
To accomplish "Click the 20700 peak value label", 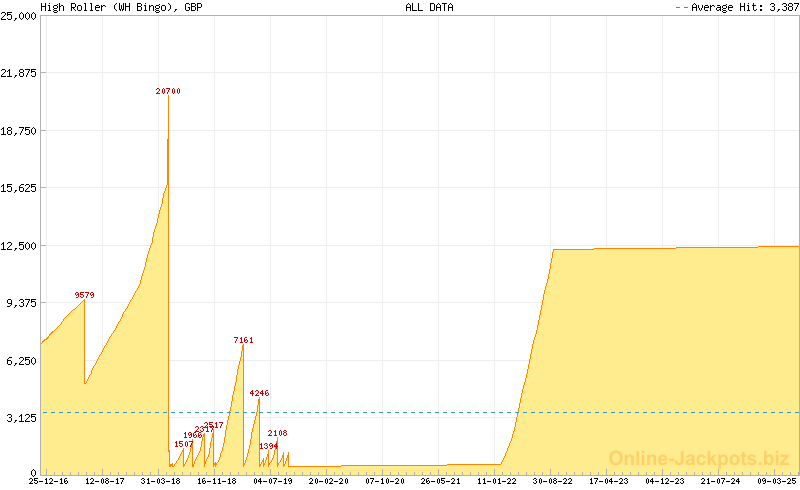I will 168,91.
